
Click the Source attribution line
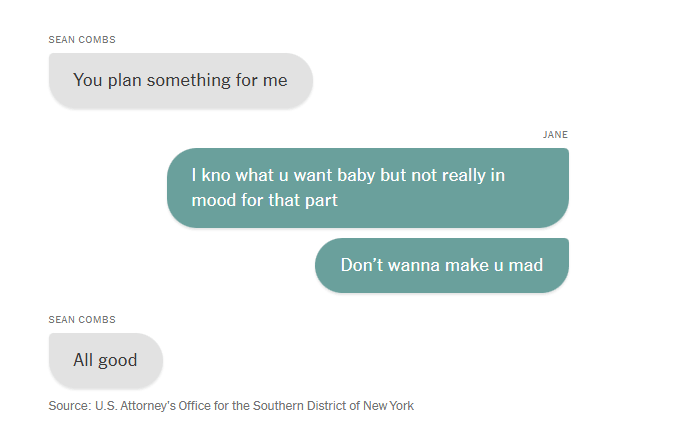pyautogui.click(x=231, y=406)
